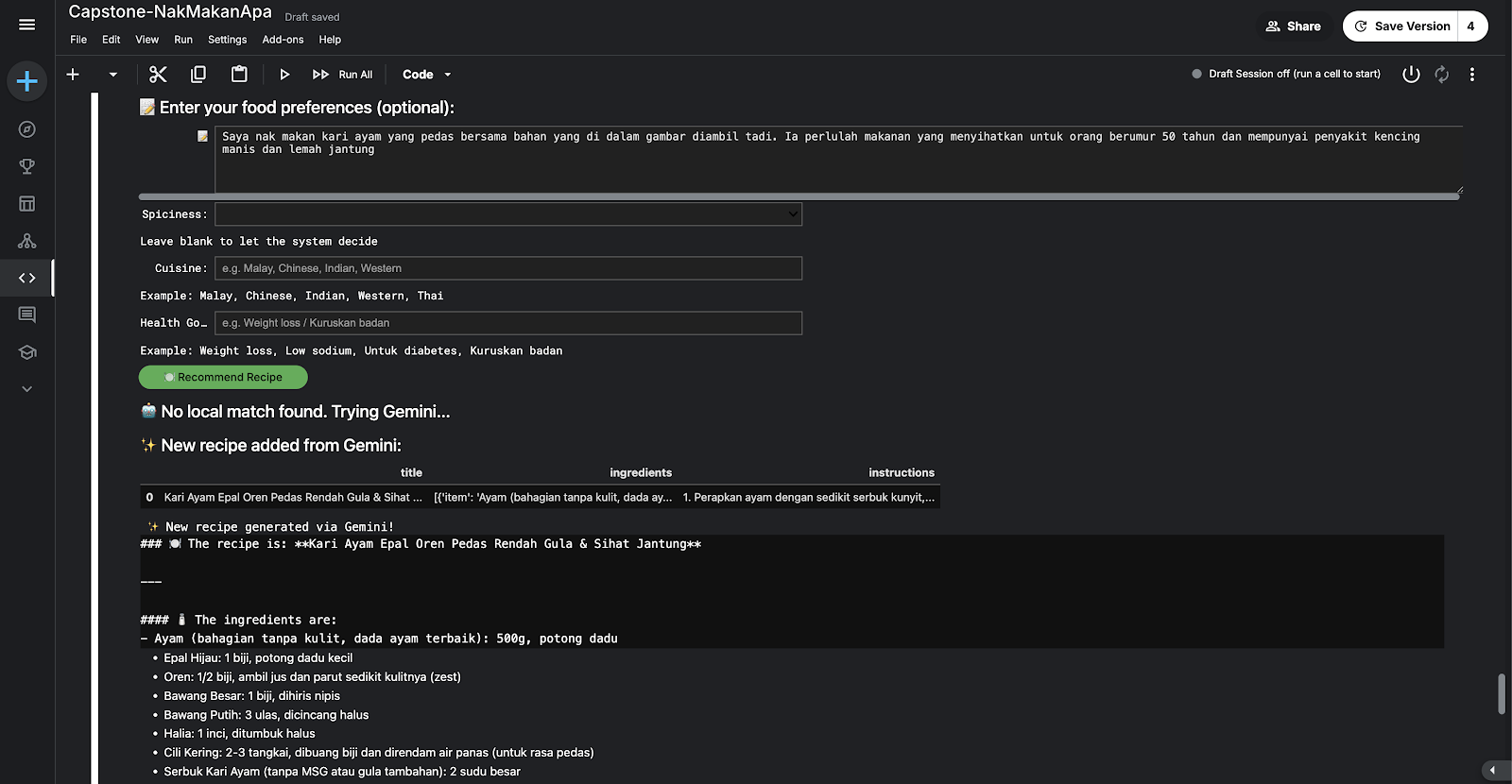Click the 'Cili Kering: 2-3 tangkai' ingredient line

click(x=379, y=753)
